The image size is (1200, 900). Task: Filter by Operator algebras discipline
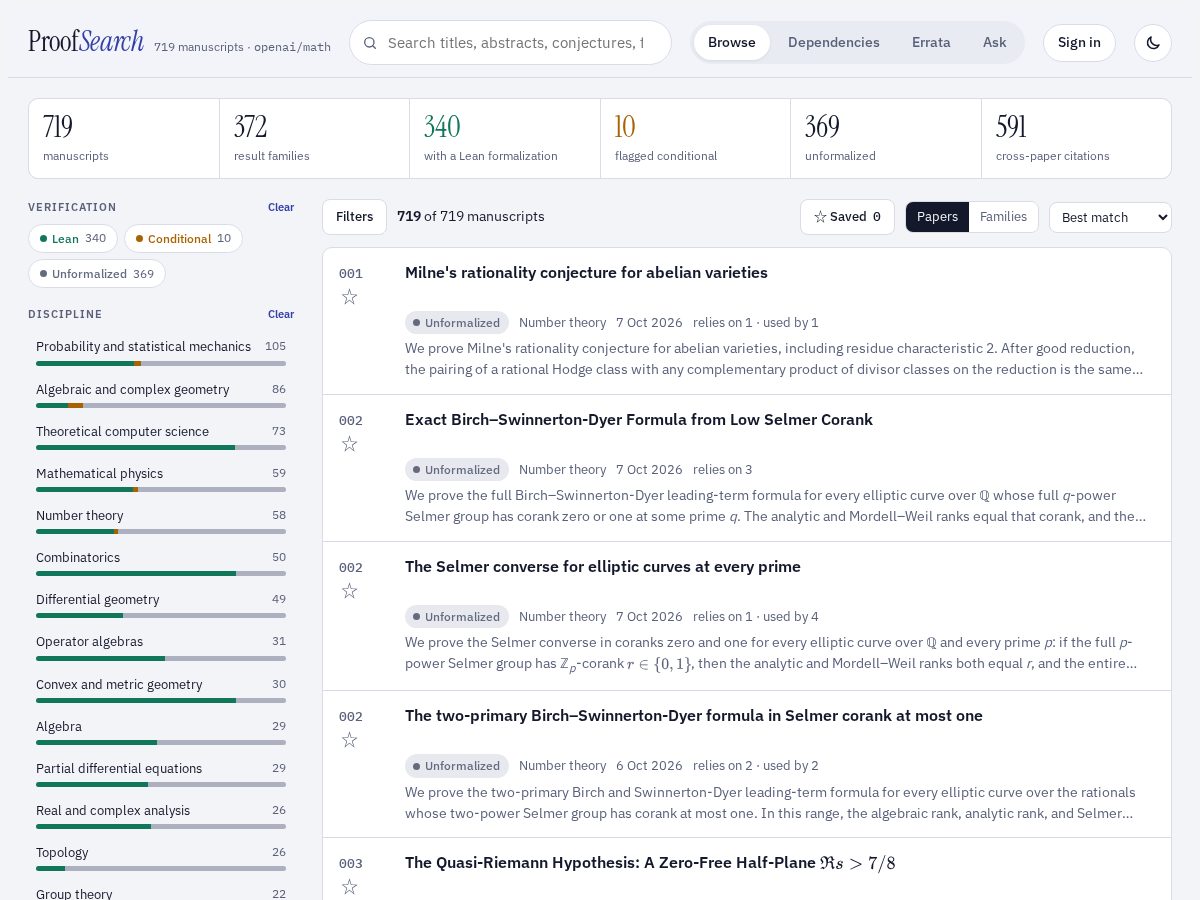[x=161, y=648]
